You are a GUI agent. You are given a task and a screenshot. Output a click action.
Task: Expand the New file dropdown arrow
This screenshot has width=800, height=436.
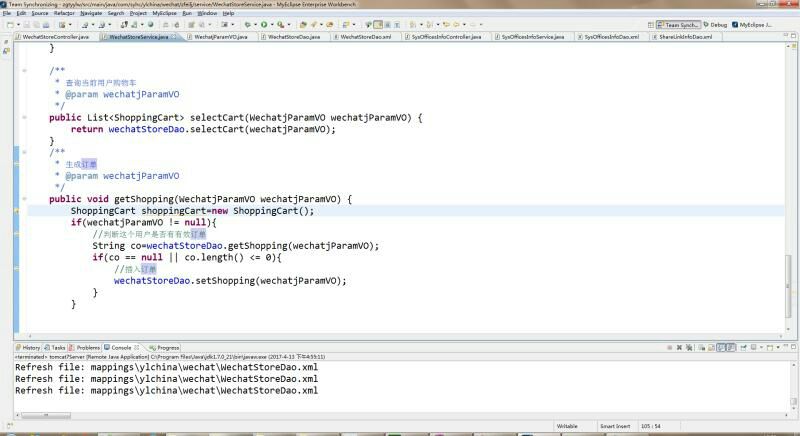[x=17, y=24]
